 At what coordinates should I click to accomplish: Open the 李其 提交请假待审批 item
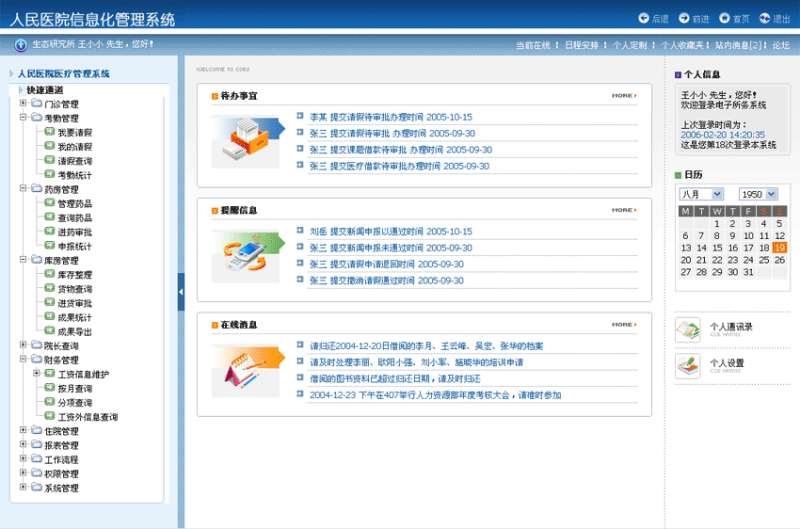(x=390, y=117)
